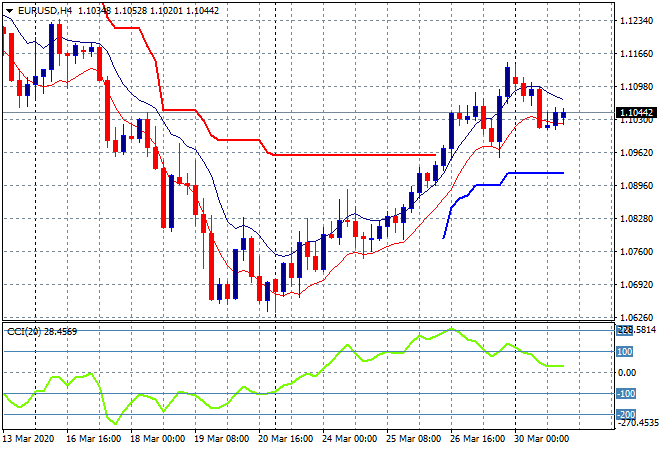
Task: Click the triangle arrow beside EURUSD,H4
Action: pos(9,11)
